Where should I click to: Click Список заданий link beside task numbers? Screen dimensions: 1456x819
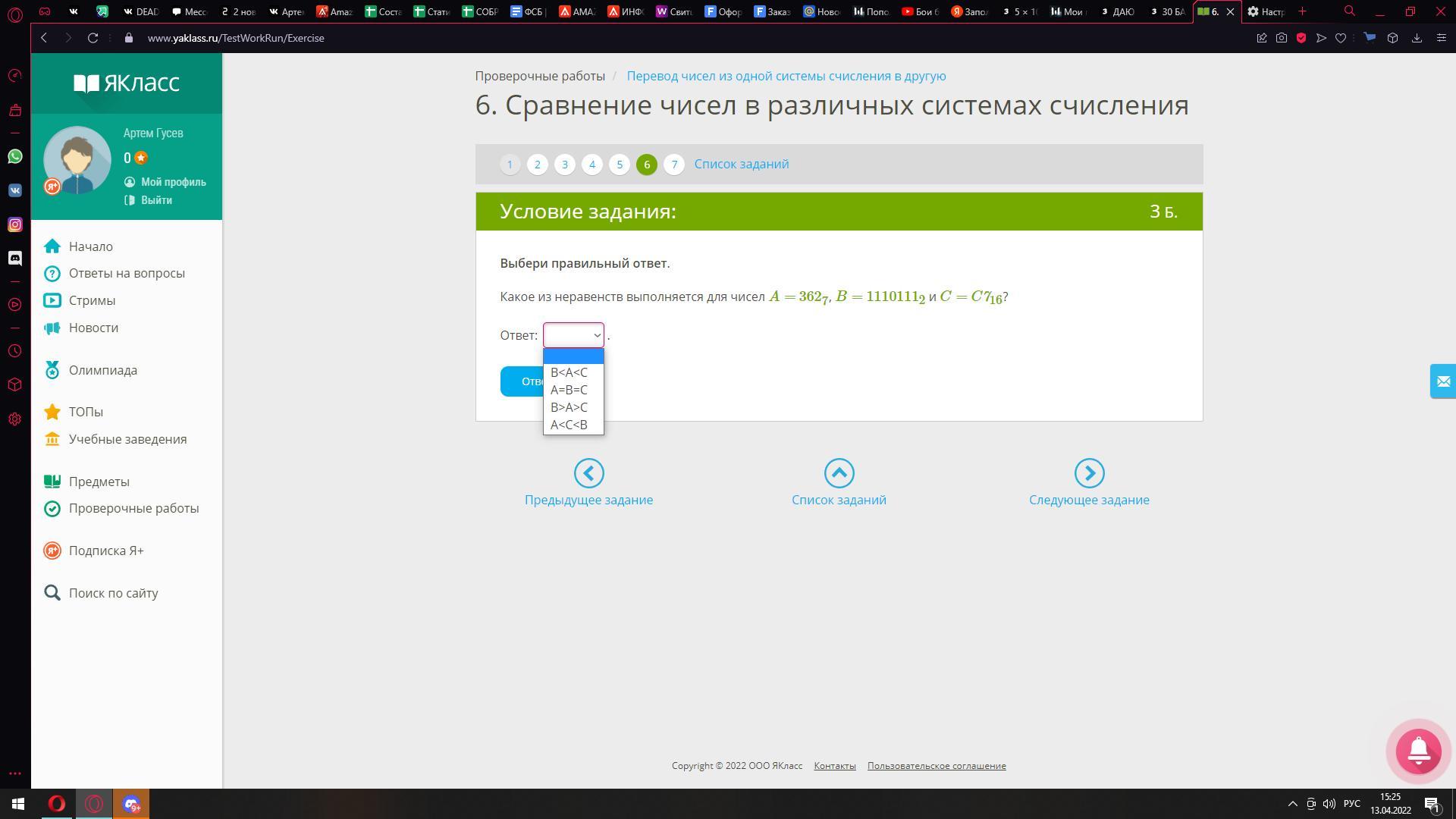point(741,165)
